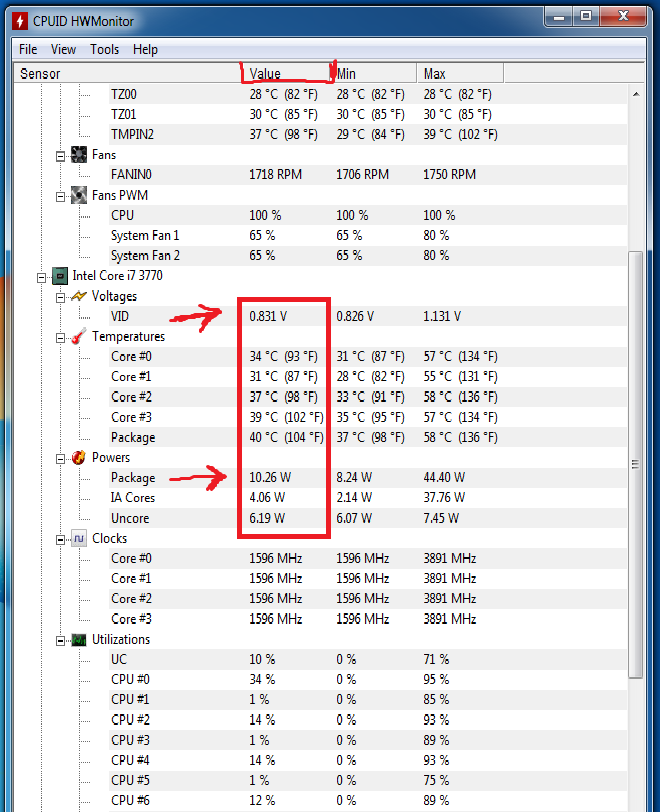
Task: Open the View menu
Action: pyautogui.click(x=63, y=49)
